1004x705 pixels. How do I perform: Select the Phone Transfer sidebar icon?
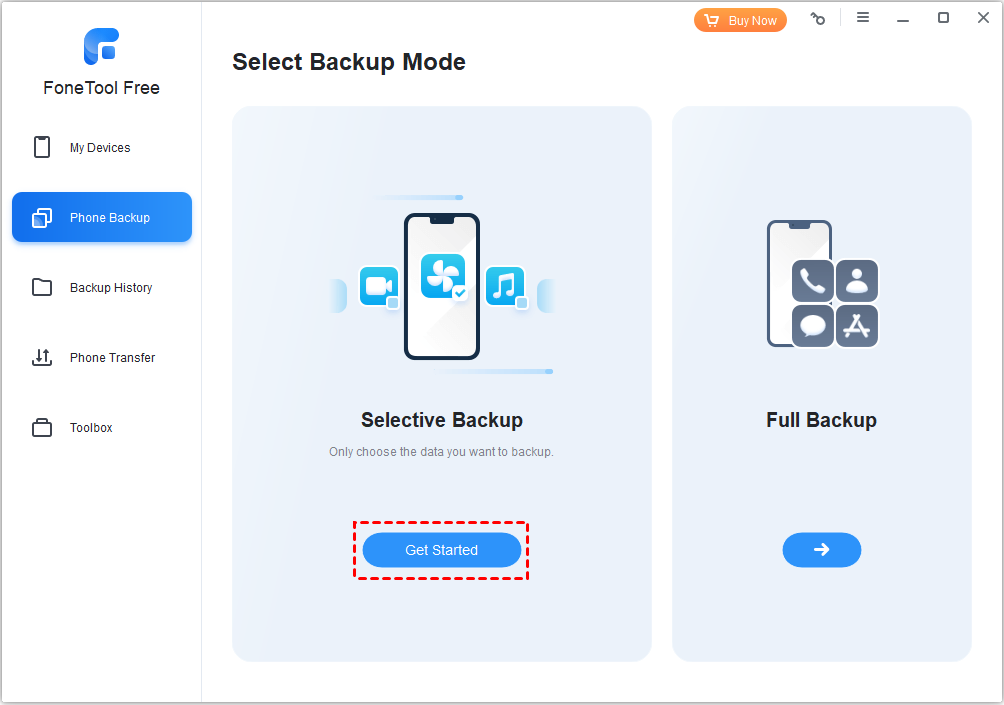pos(42,358)
